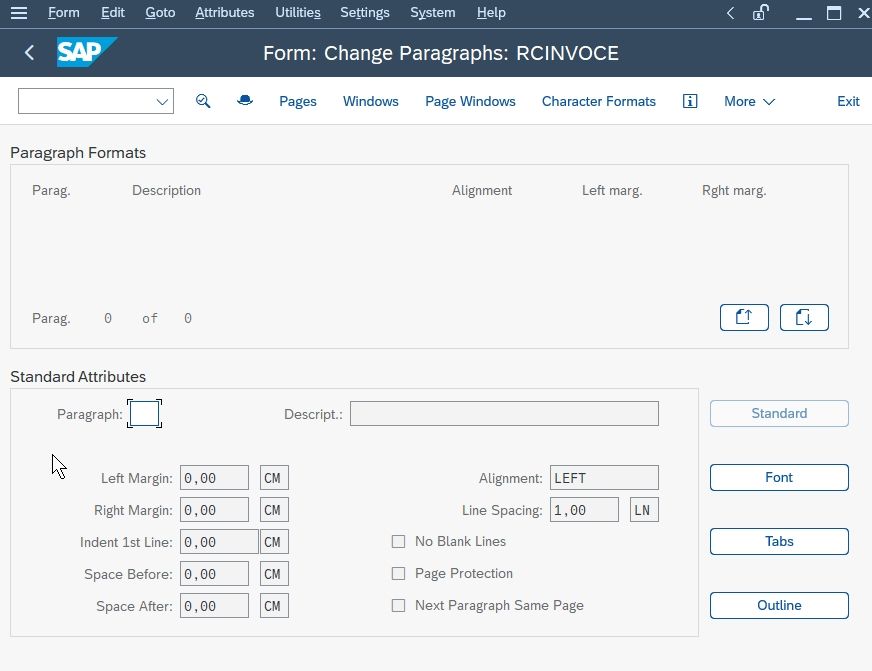This screenshot has width=872, height=671.
Task: Maximize the SAP window
Action: 834,13
